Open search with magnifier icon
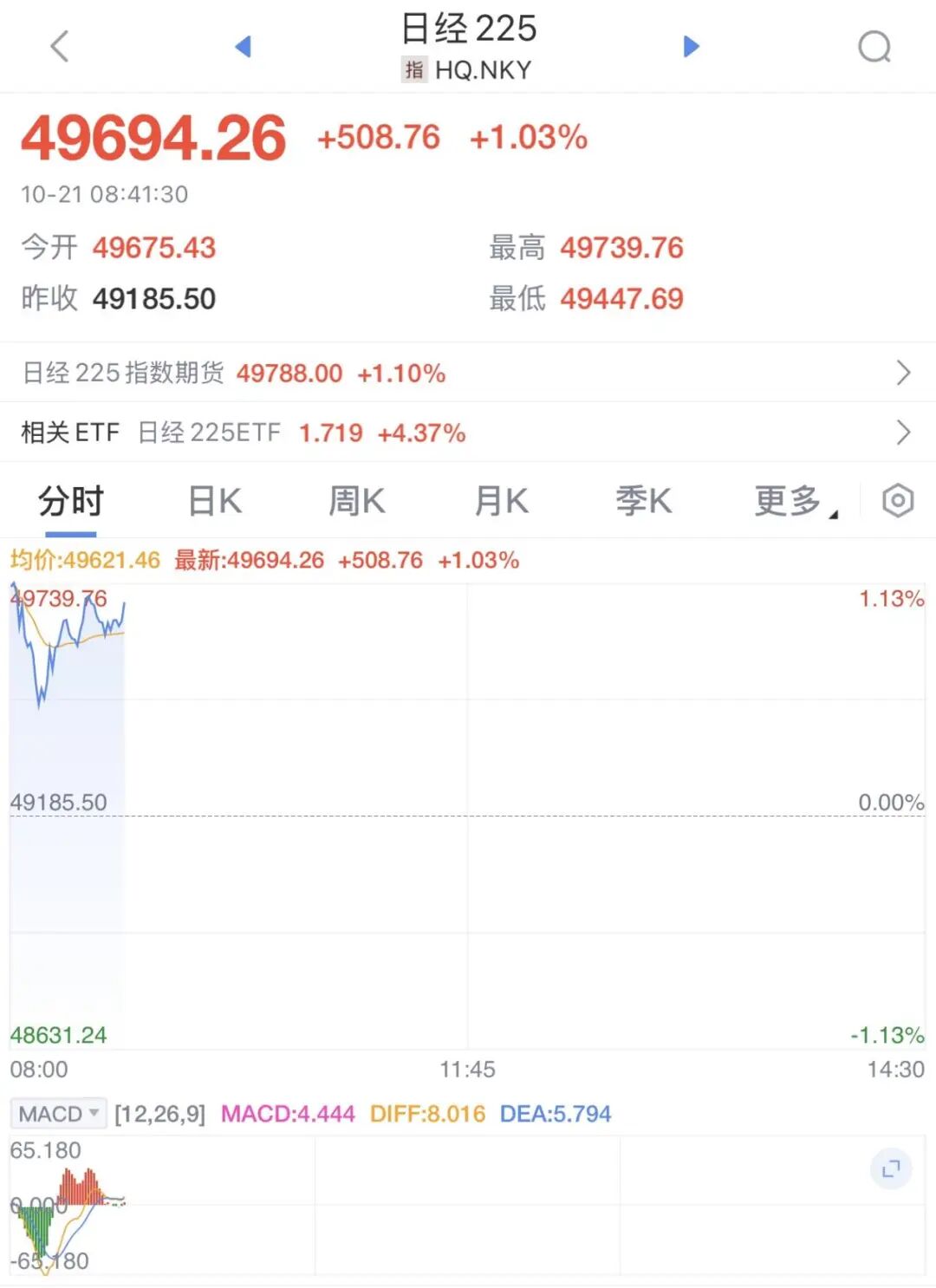The image size is (936, 1288). [x=874, y=47]
